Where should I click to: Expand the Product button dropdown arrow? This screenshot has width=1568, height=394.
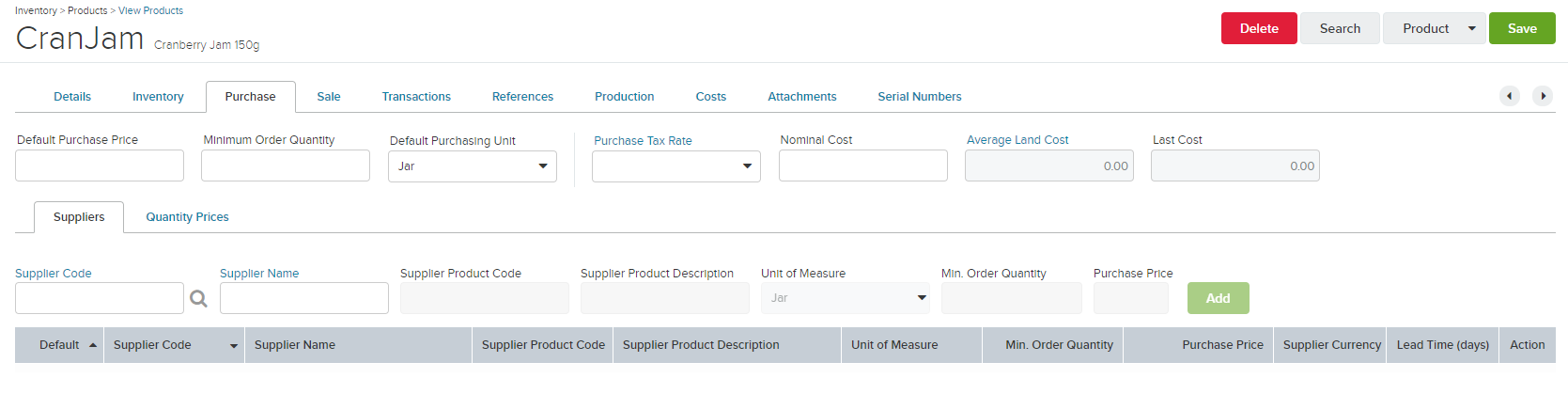pyautogui.click(x=1472, y=28)
